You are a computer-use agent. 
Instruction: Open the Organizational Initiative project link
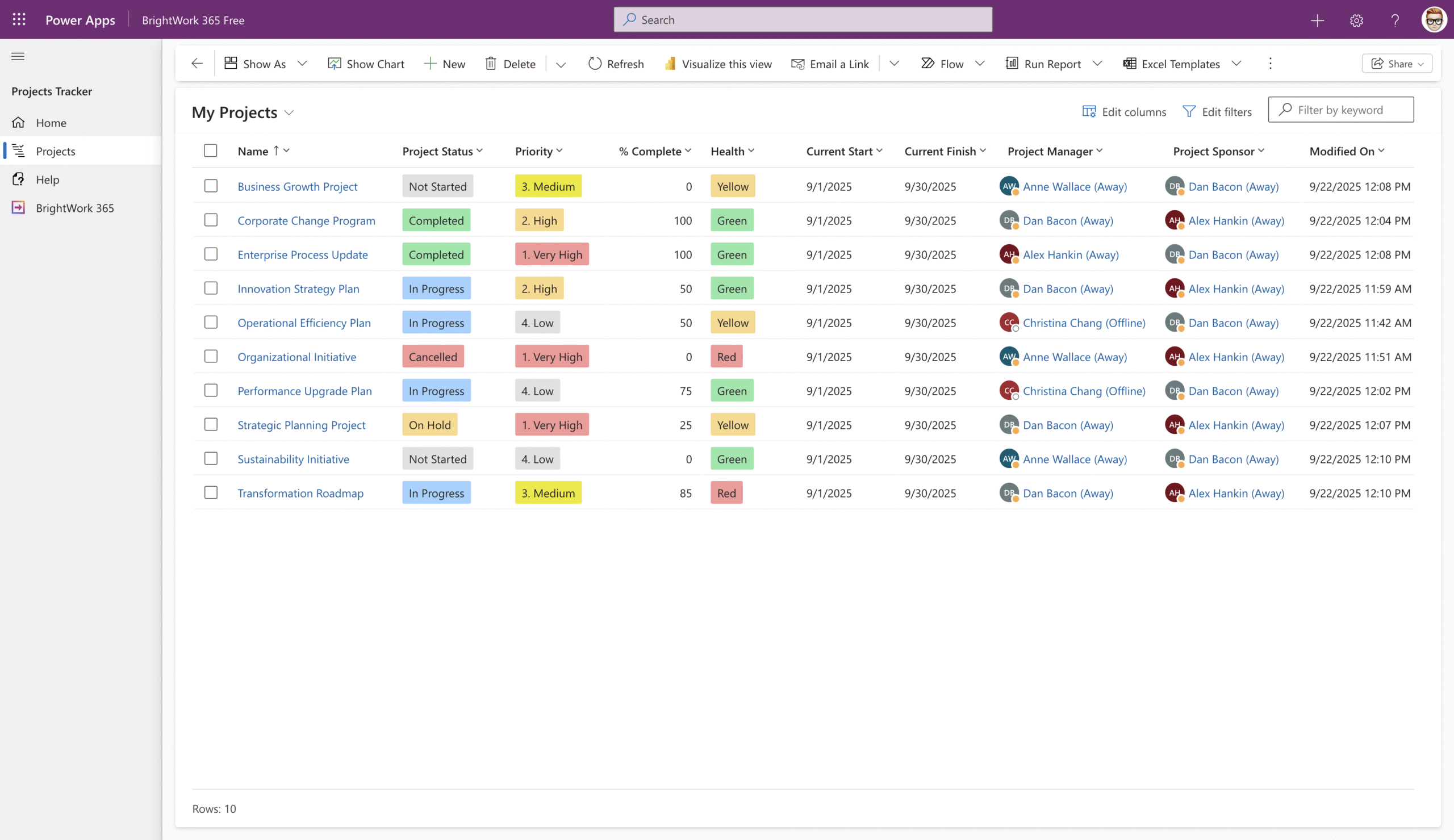pyautogui.click(x=296, y=357)
